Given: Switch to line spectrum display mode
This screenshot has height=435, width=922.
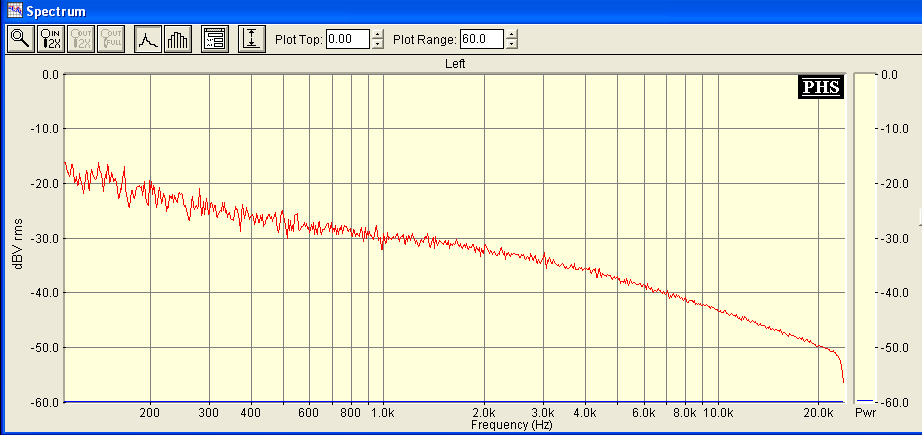Looking at the screenshot, I should coord(148,39).
